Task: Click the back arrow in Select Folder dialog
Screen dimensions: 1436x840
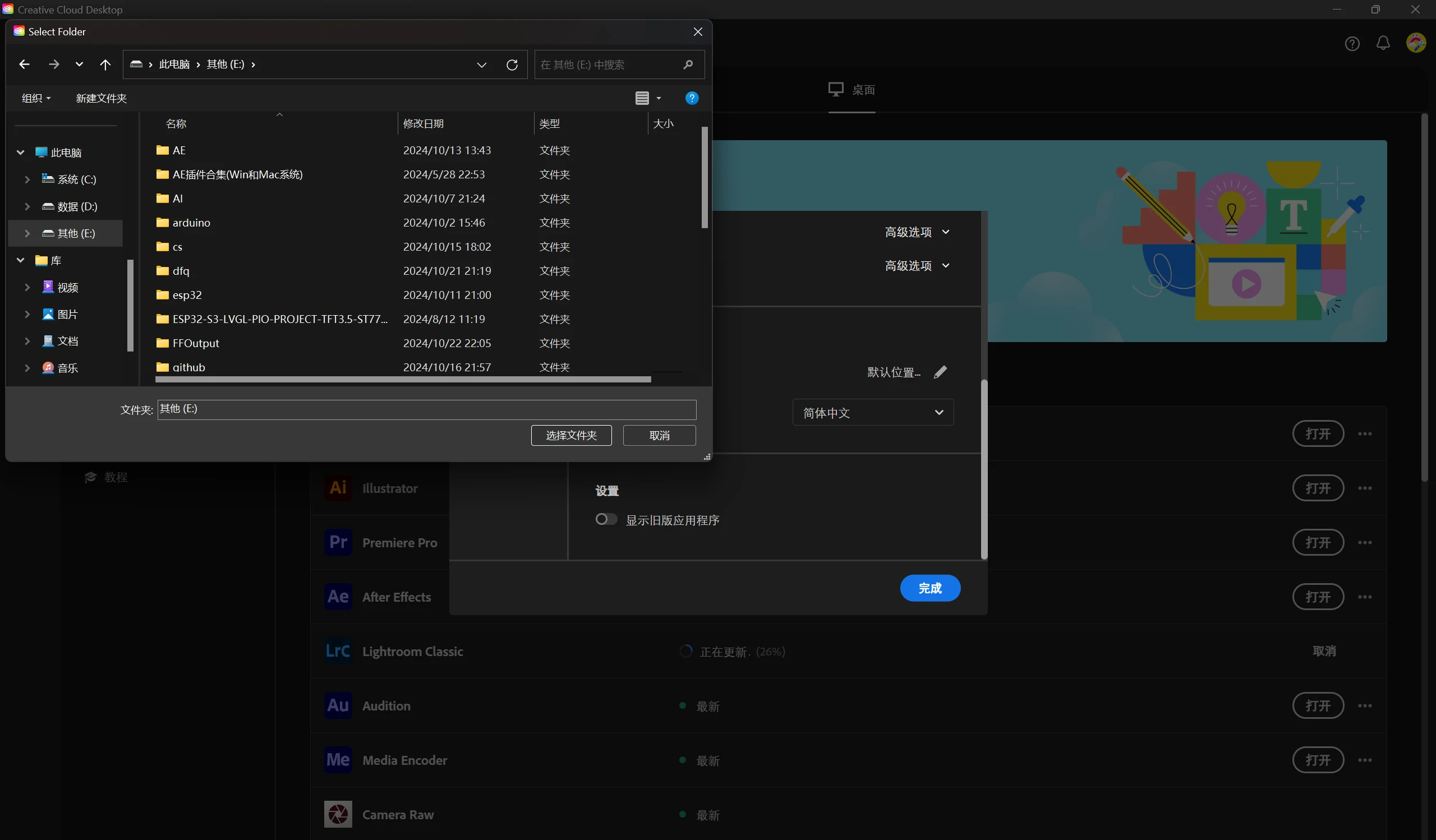Action: coord(24,64)
